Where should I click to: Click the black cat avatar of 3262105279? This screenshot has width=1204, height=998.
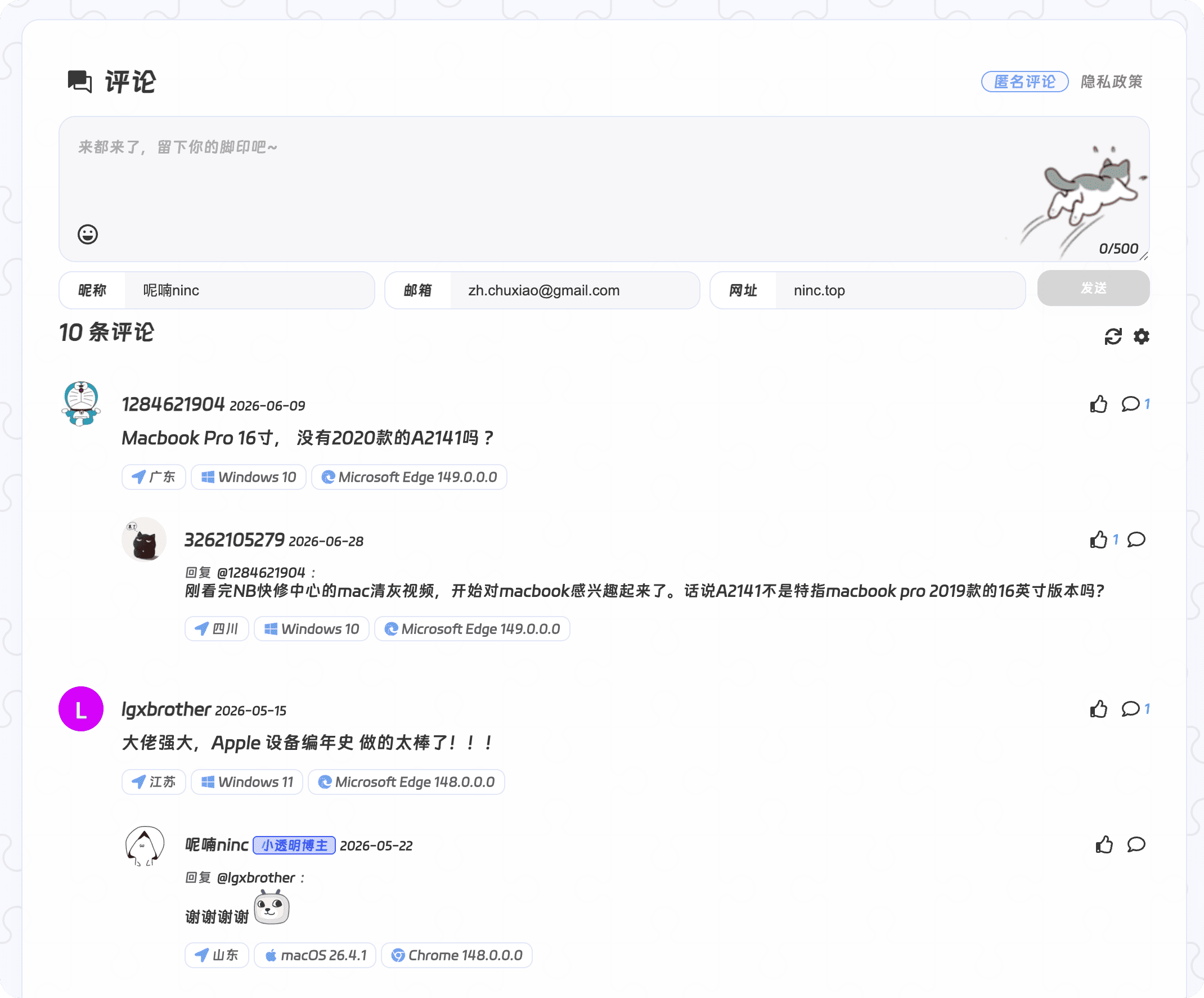[145, 540]
